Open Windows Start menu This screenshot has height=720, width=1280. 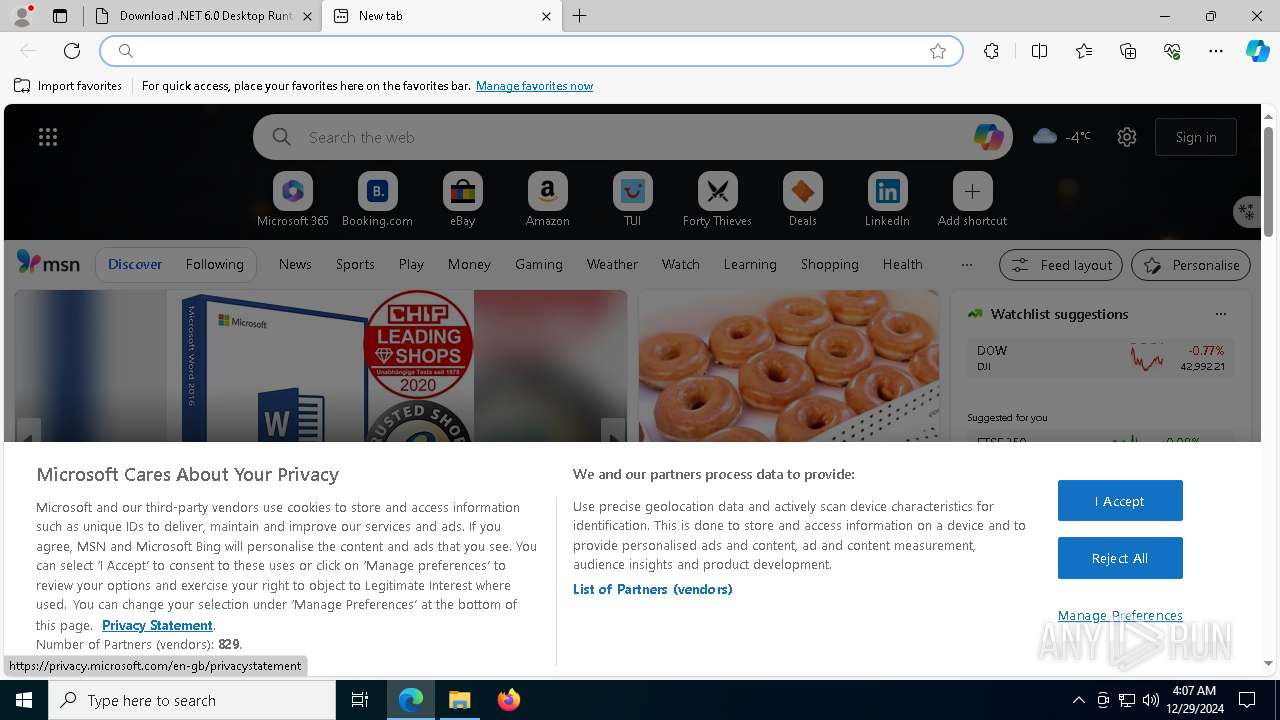[24, 700]
